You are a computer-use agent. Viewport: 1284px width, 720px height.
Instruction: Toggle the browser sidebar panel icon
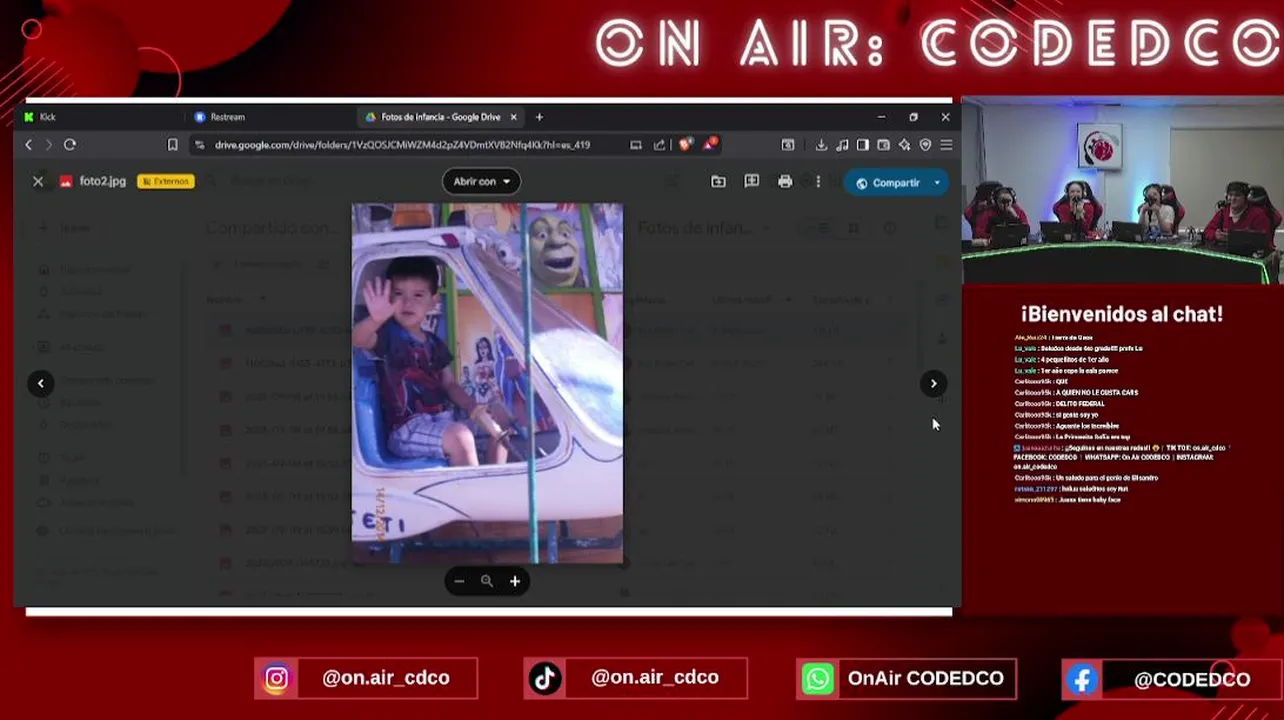863,145
